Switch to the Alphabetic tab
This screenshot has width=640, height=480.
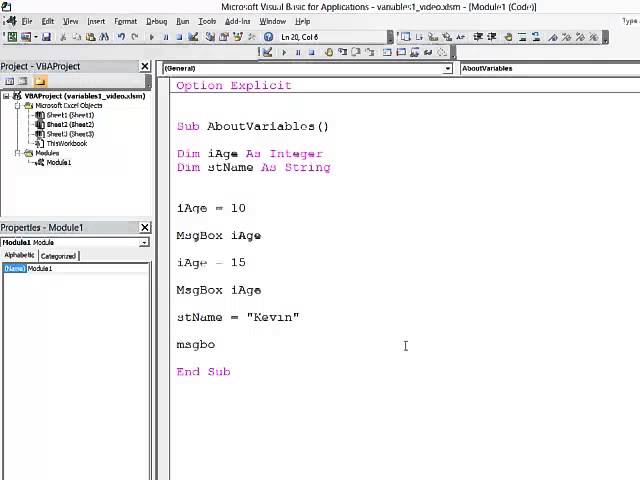[19, 255]
